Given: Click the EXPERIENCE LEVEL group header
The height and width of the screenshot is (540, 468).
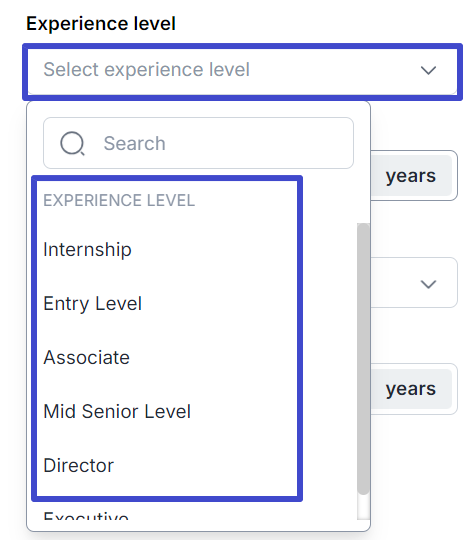Looking at the screenshot, I should click(x=119, y=200).
